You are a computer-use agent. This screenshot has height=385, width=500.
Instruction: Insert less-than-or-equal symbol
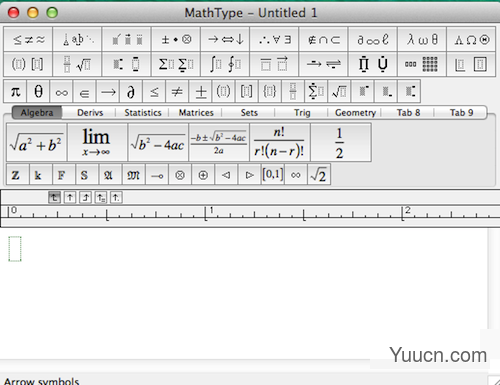coord(154,91)
